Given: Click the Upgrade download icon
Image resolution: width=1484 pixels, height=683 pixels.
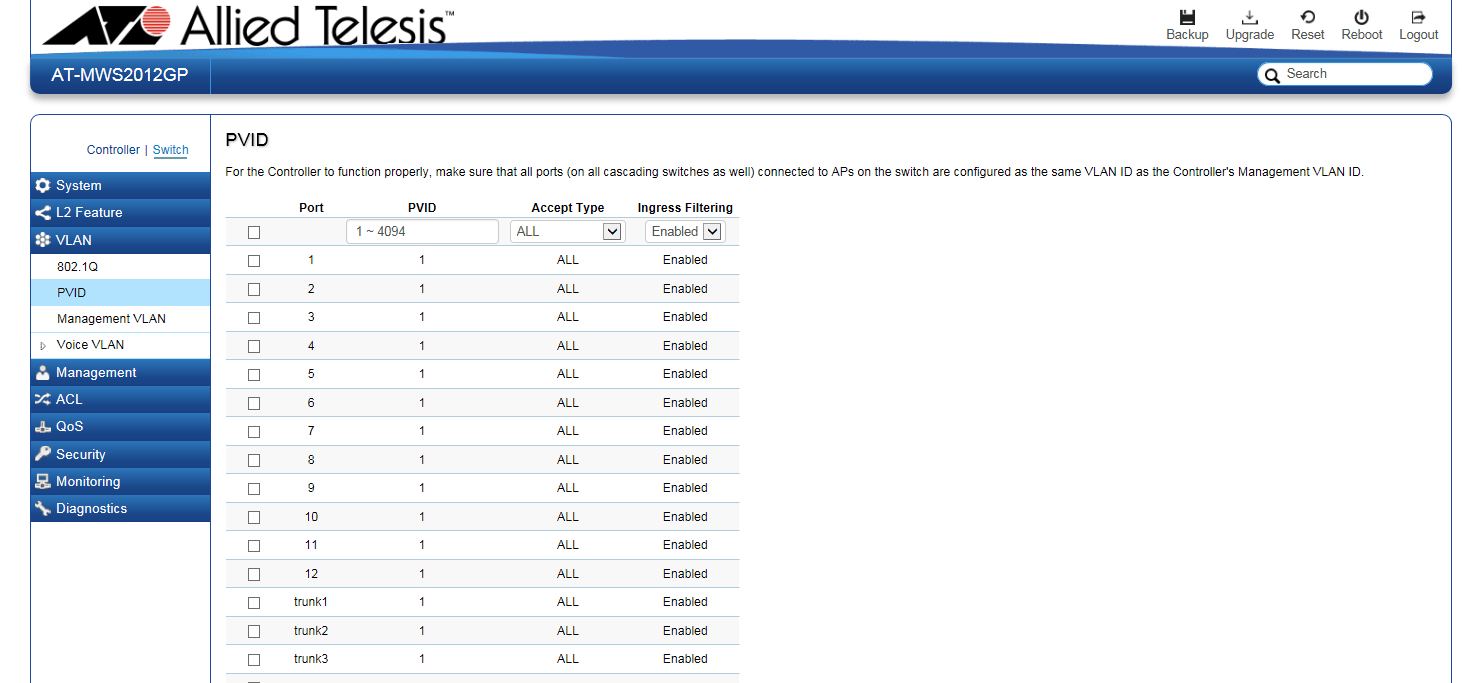Looking at the screenshot, I should click(1249, 17).
